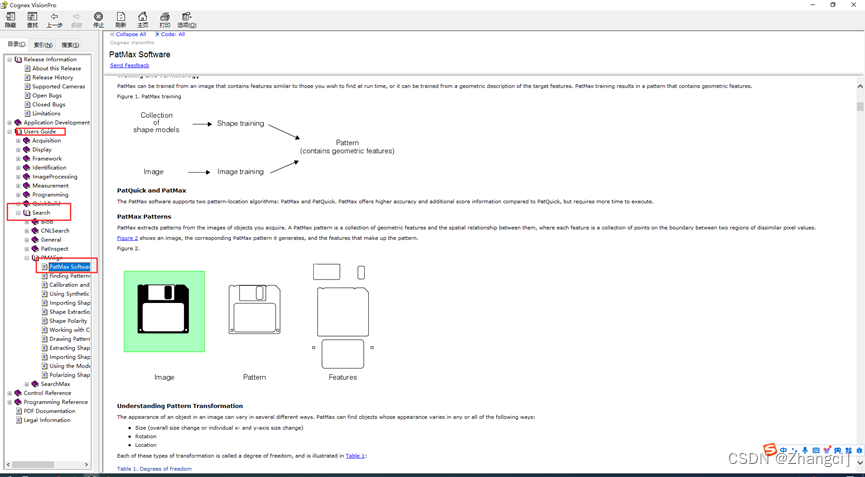Open the Drawing Pattern topic
Screen dimensions: 865x477
(x=70, y=339)
